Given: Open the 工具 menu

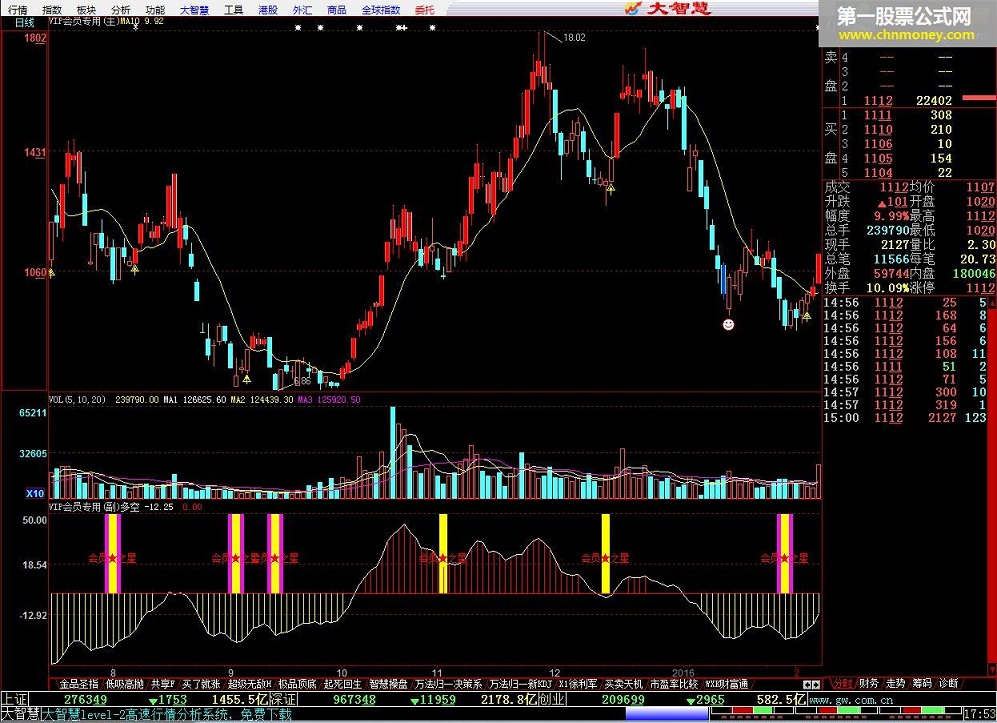Looking at the screenshot, I should click(x=234, y=10).
